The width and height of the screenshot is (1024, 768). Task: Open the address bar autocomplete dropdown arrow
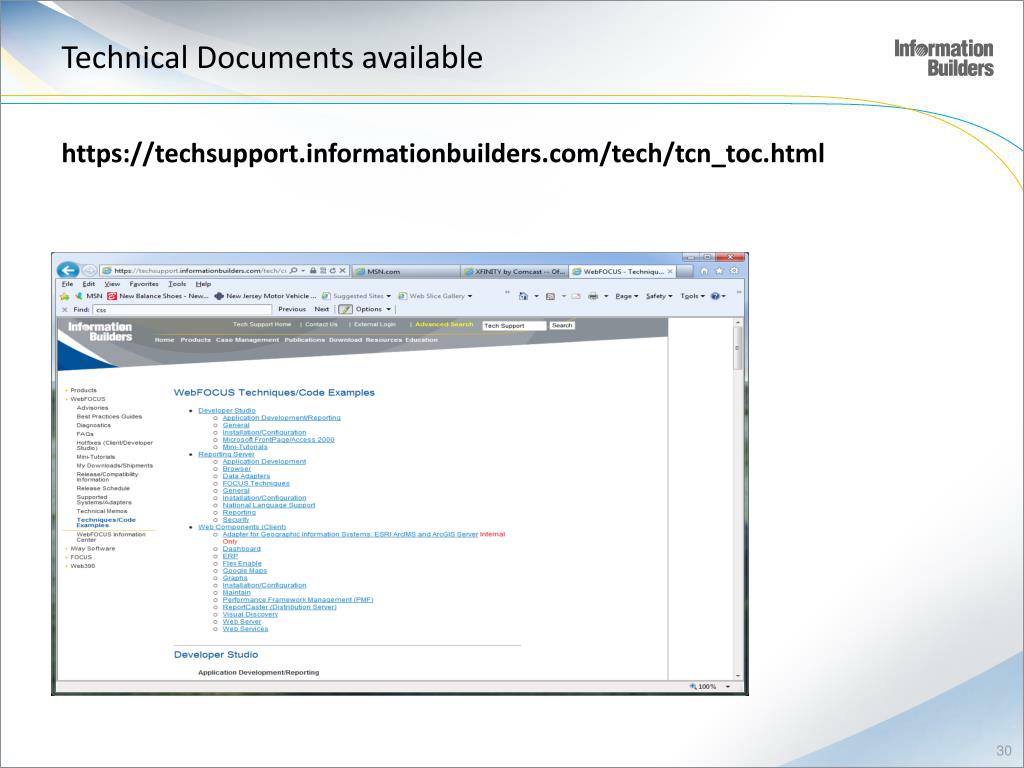pos(303,270)
